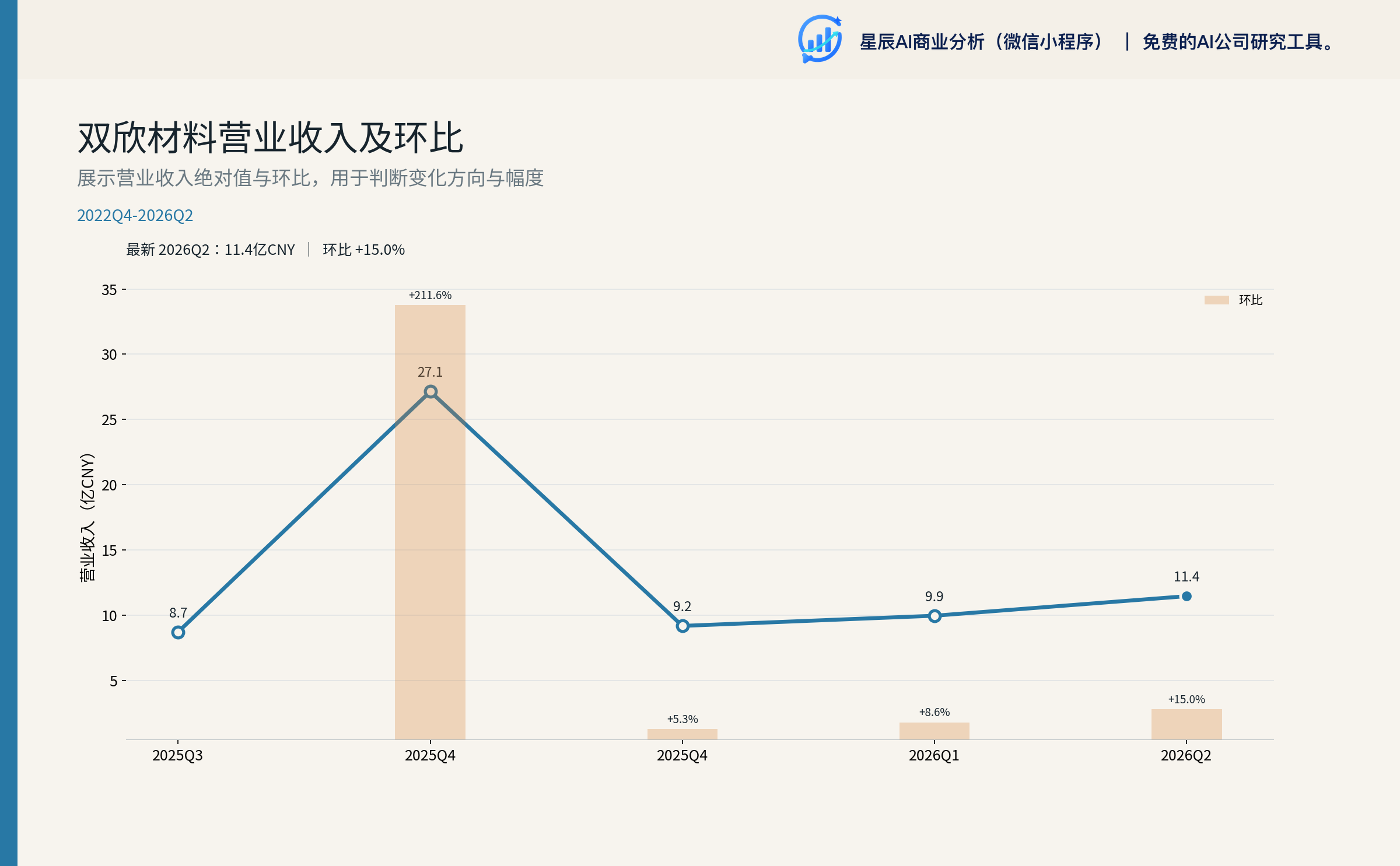This screenshot has width=1400, height=866.
Task: Click the 环比 legend label
Action: (x=1251, y=300)
